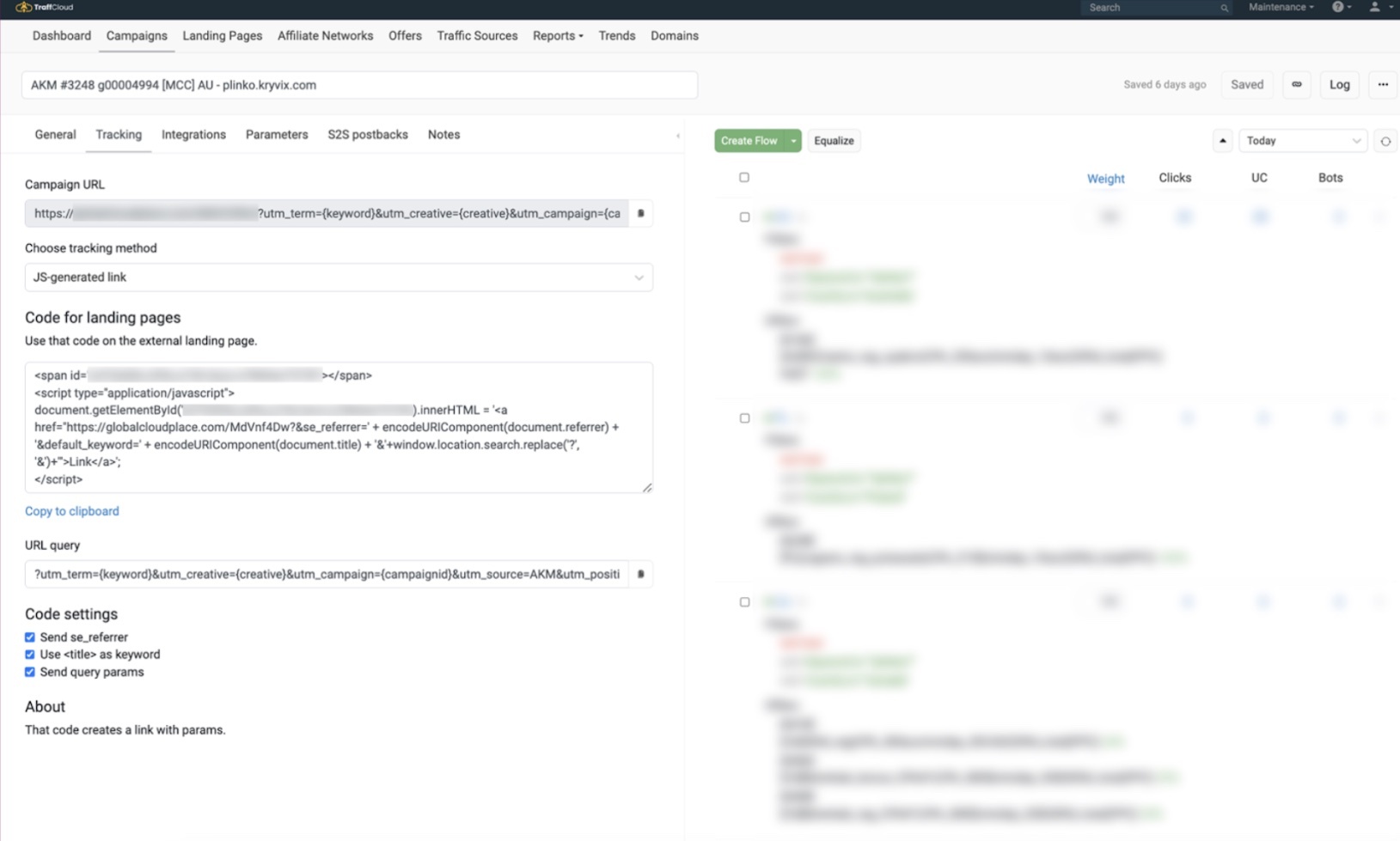1400x841 pixels.
Task: Click the campaign name input field
Action: pyautogui.click(x=359, y=85)
